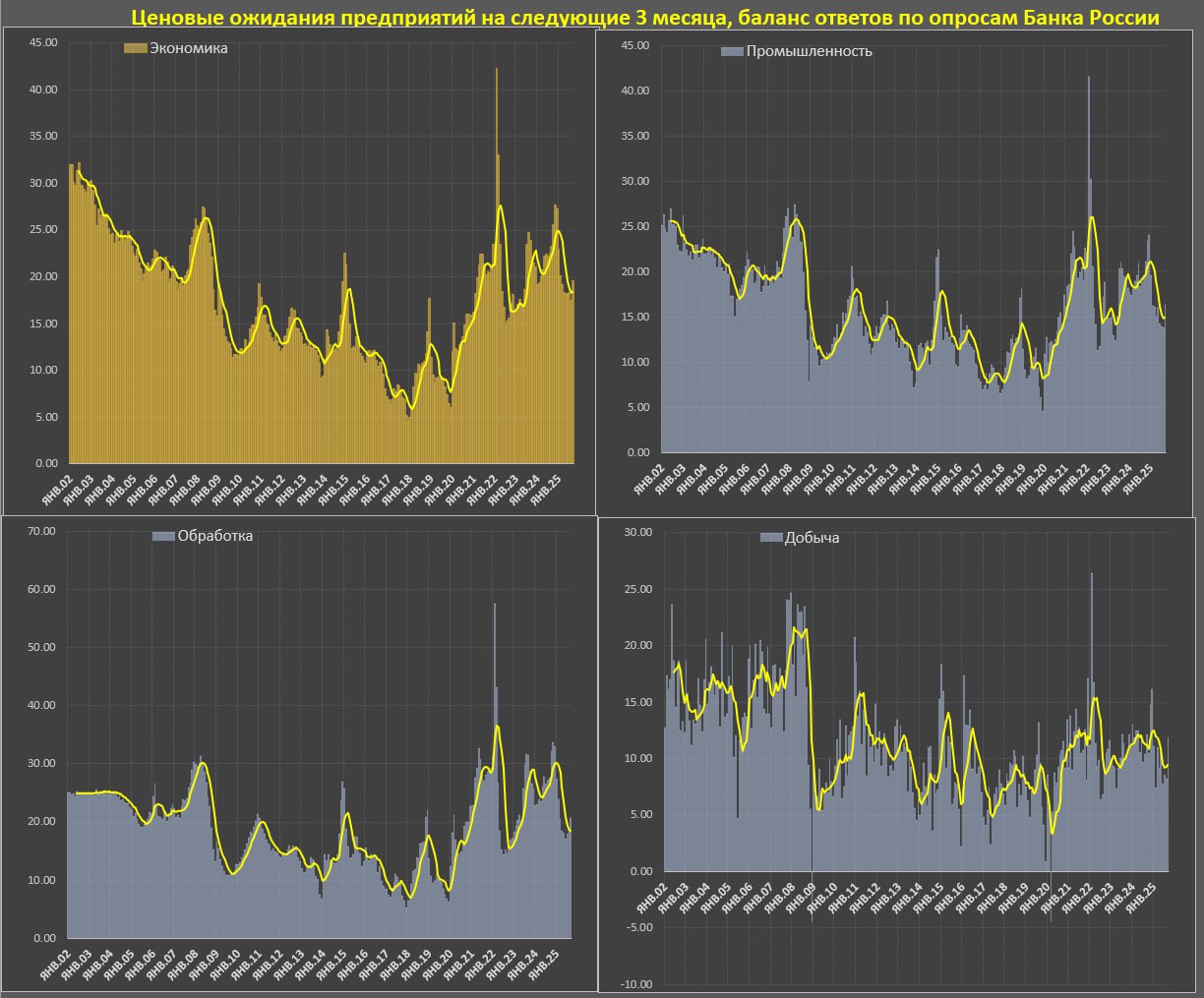Click the Добыча legend color marker

771,538
